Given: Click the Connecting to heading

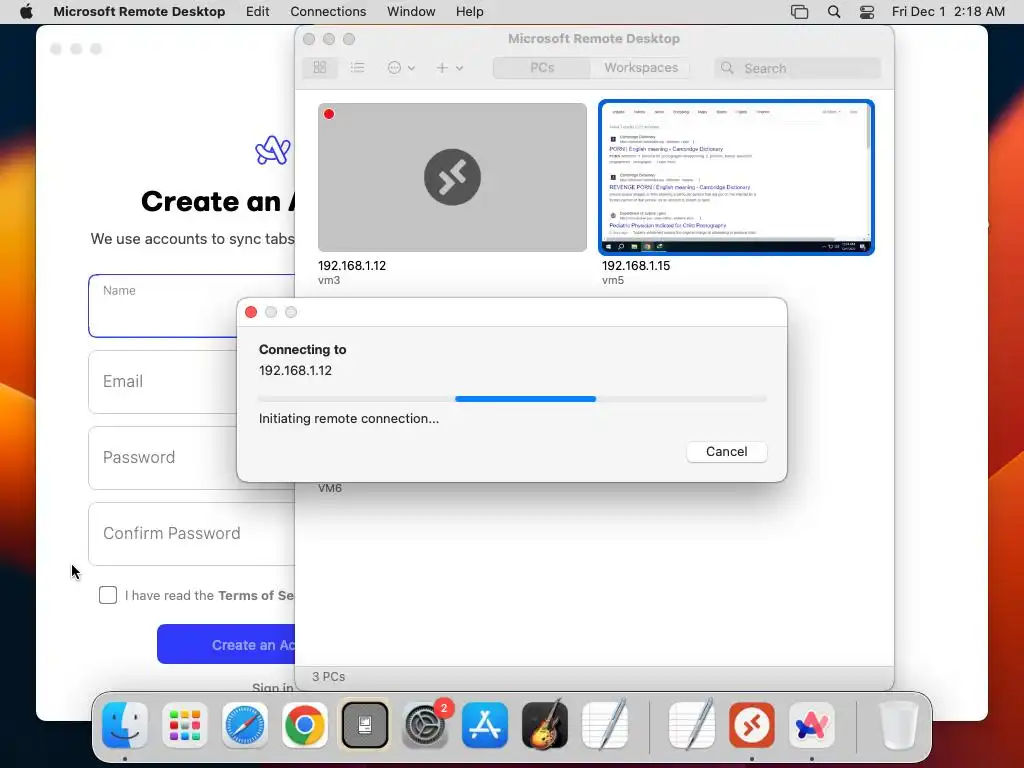Looking at the screenshot, I should [x=302, y=349].
